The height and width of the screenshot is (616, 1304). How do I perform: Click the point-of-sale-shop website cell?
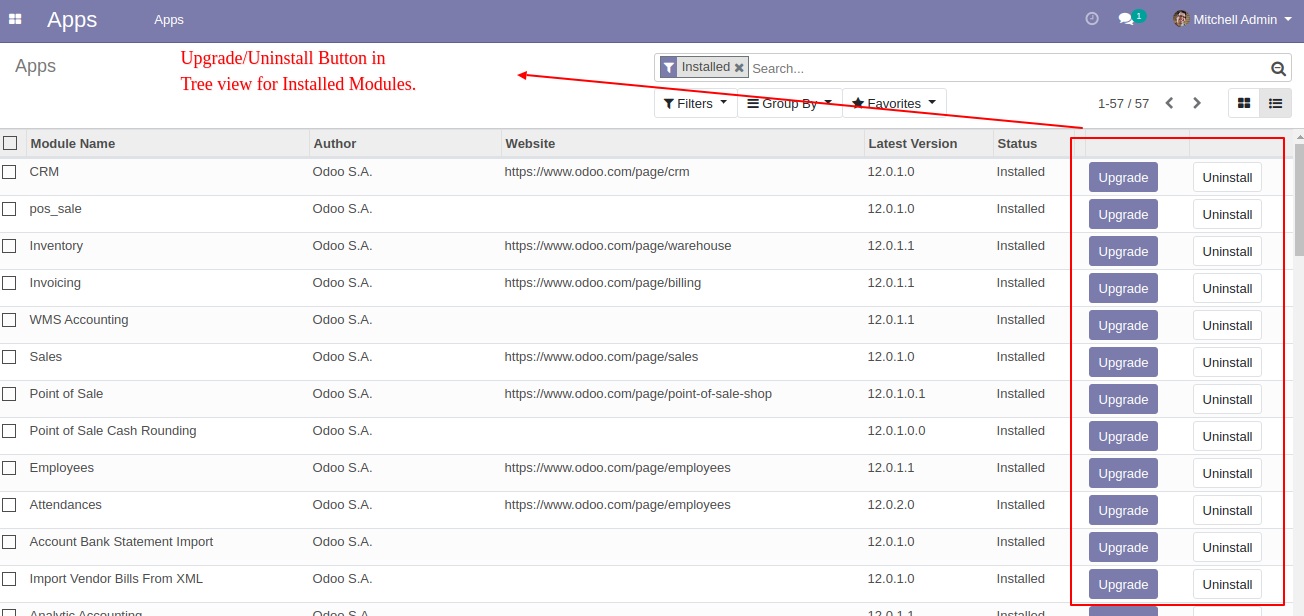click(638, 394)
